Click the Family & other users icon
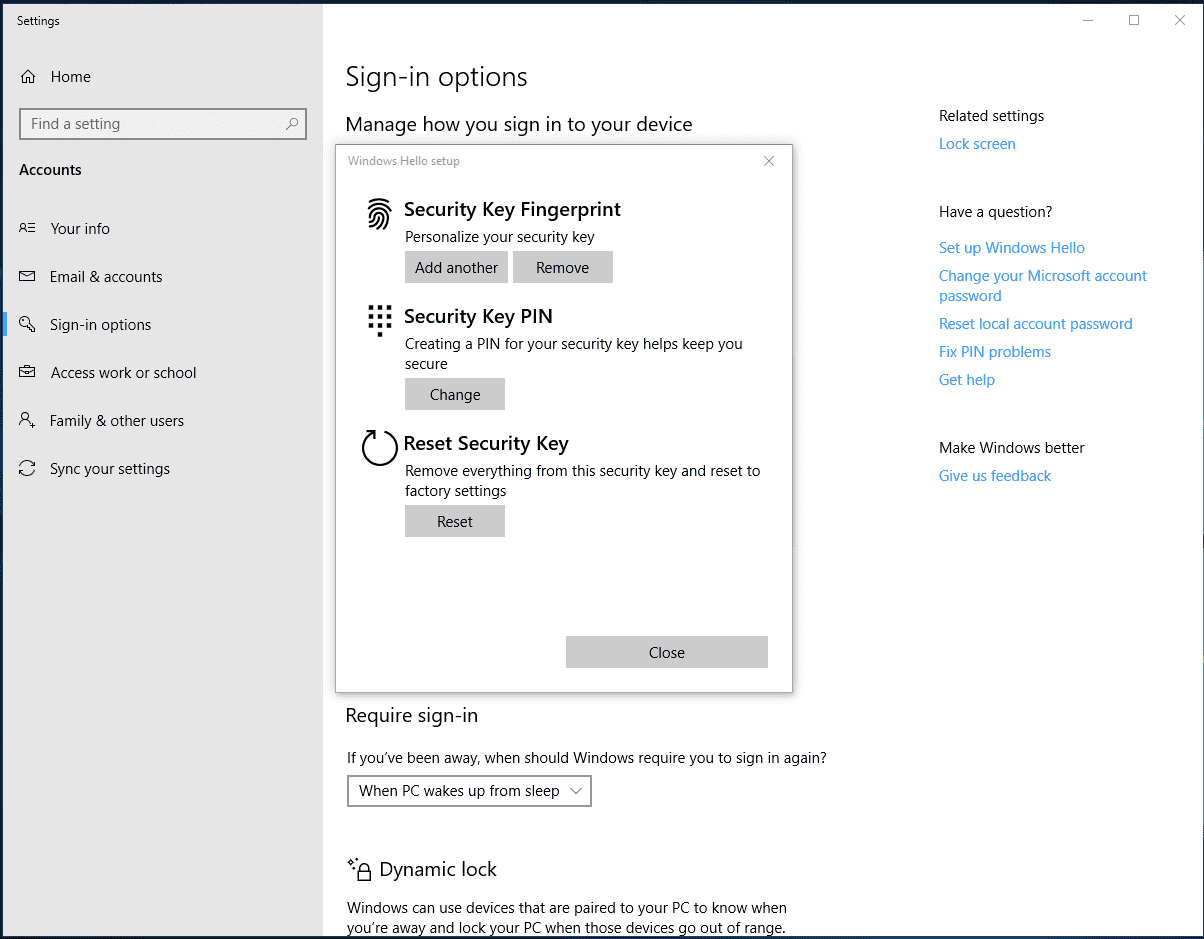 pos(28,421)
